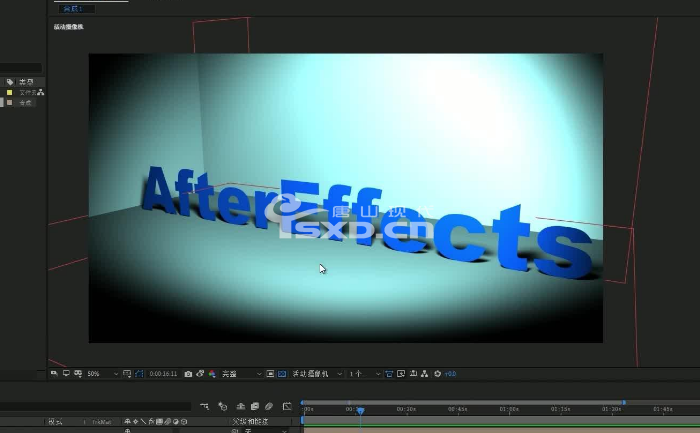Toggle motion blur enable icon in timeline

point(268,406)
